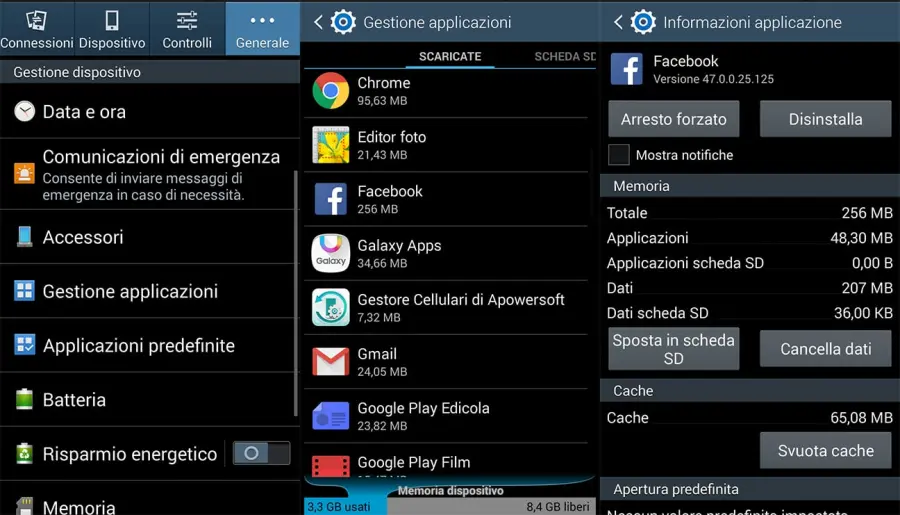Open the Data e ora setting

point(148,111)
